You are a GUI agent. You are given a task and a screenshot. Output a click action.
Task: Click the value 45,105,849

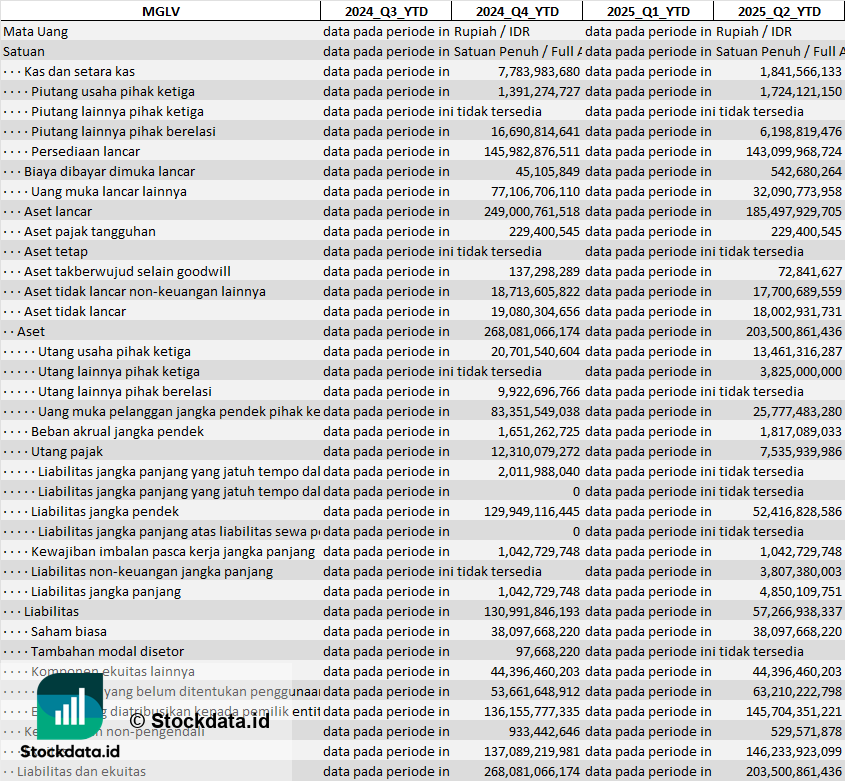(x=548, y=171)
